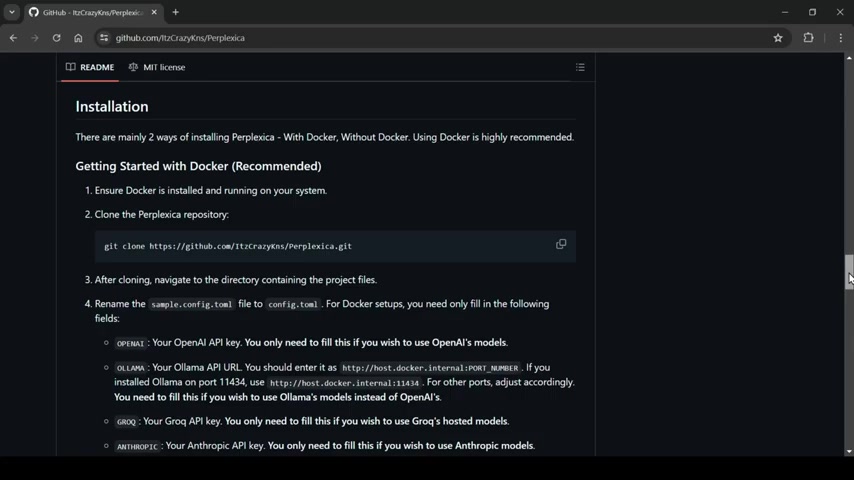Click 'Clone the Perplexica repository' step text

162,215
